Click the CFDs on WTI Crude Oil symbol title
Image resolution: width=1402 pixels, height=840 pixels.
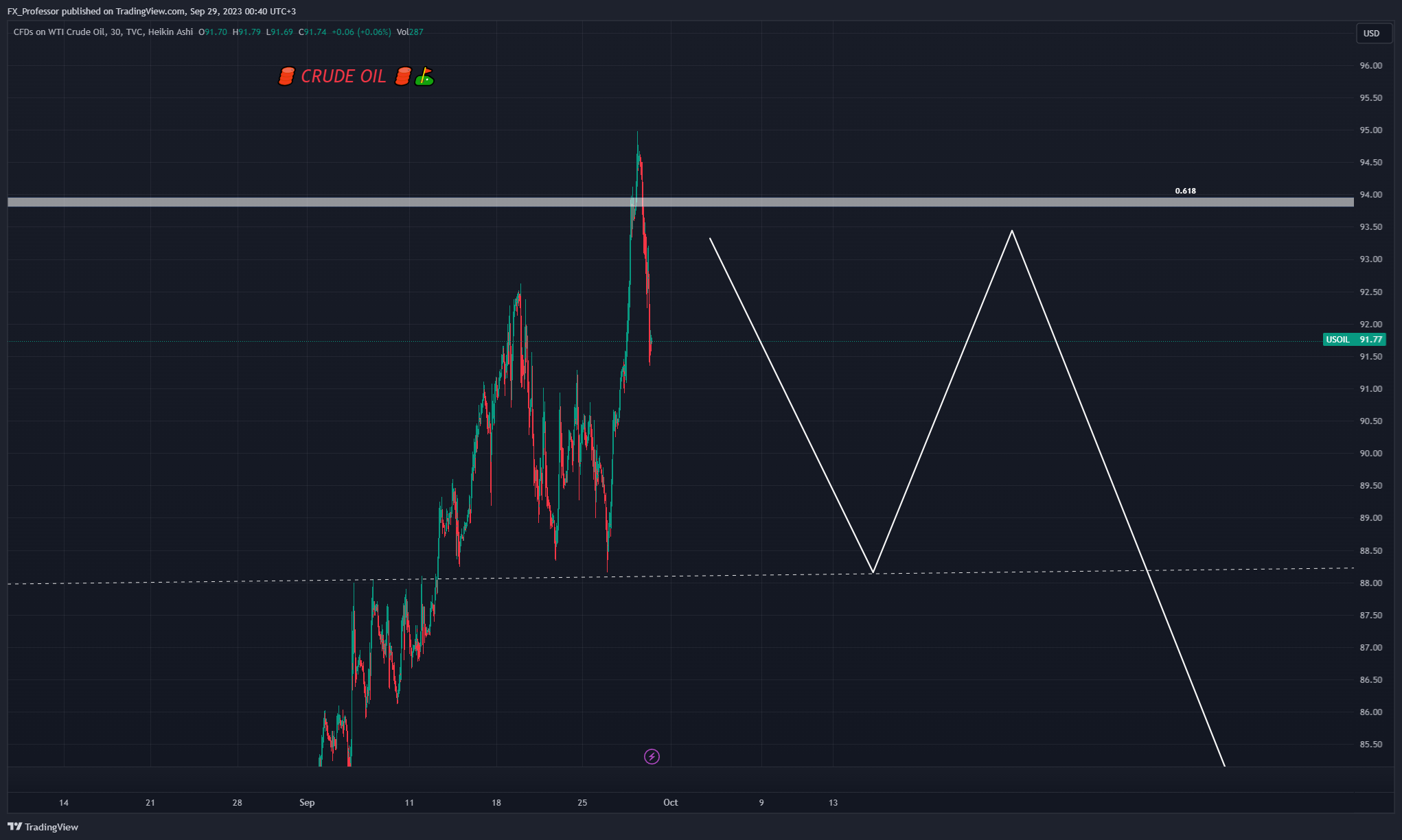(x=59, y=32)
